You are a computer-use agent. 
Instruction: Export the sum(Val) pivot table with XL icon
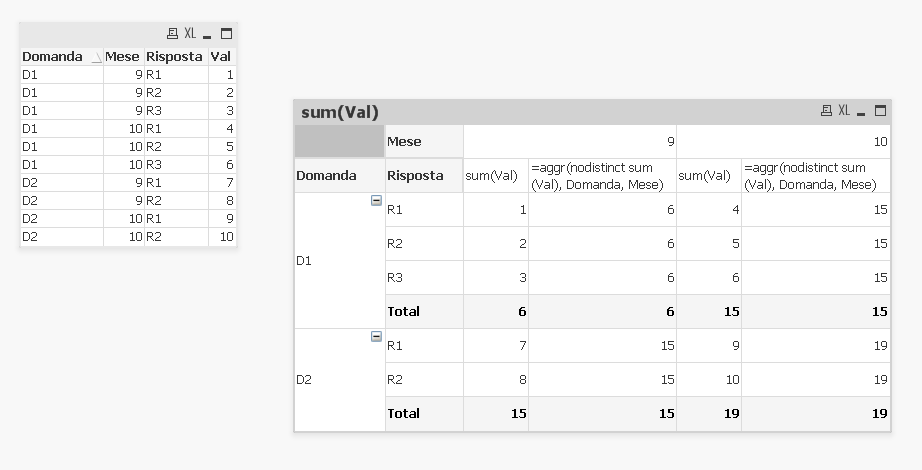(x=843, y=111)
